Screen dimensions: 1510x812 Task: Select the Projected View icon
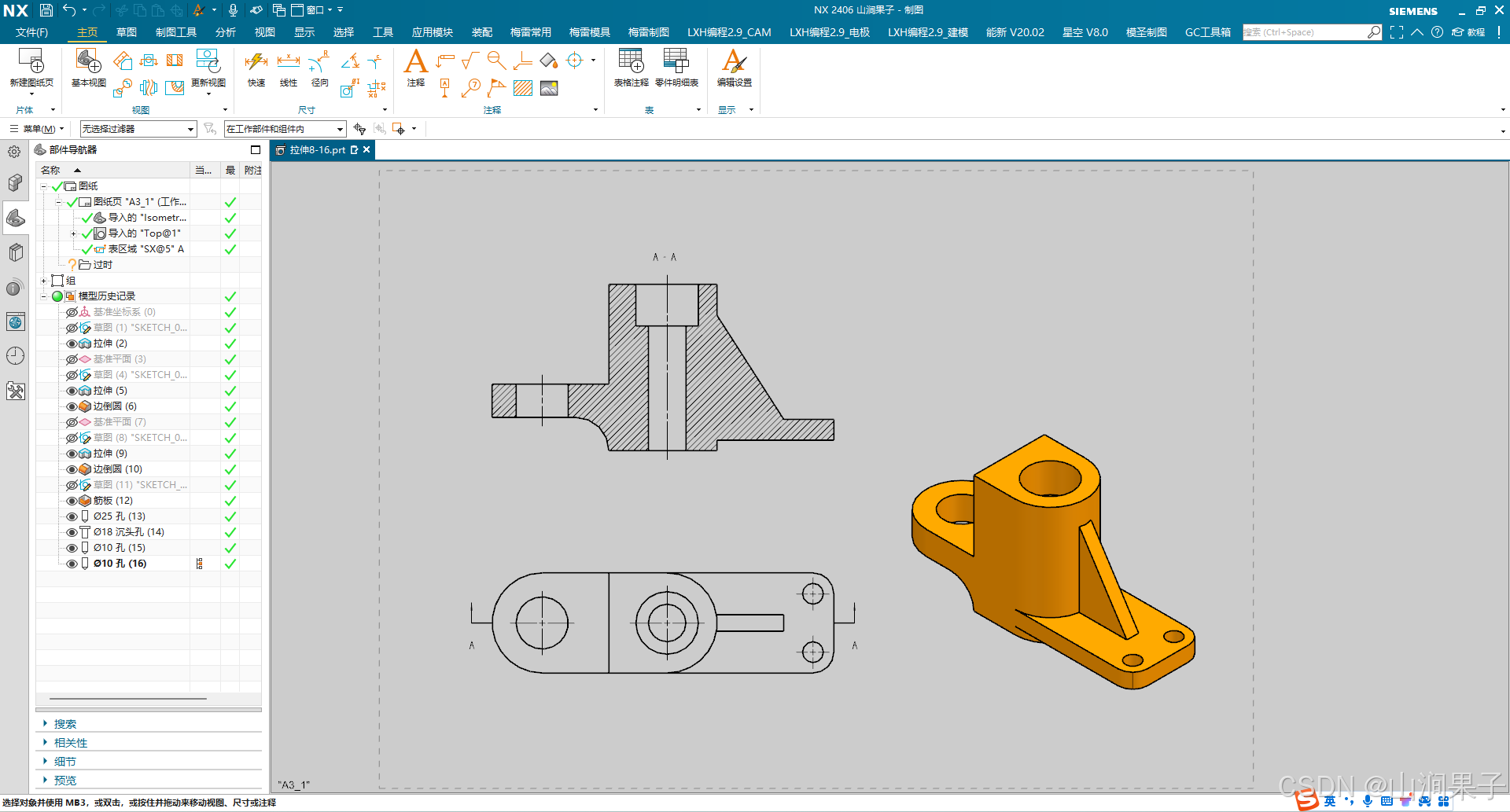pos(122,61)
